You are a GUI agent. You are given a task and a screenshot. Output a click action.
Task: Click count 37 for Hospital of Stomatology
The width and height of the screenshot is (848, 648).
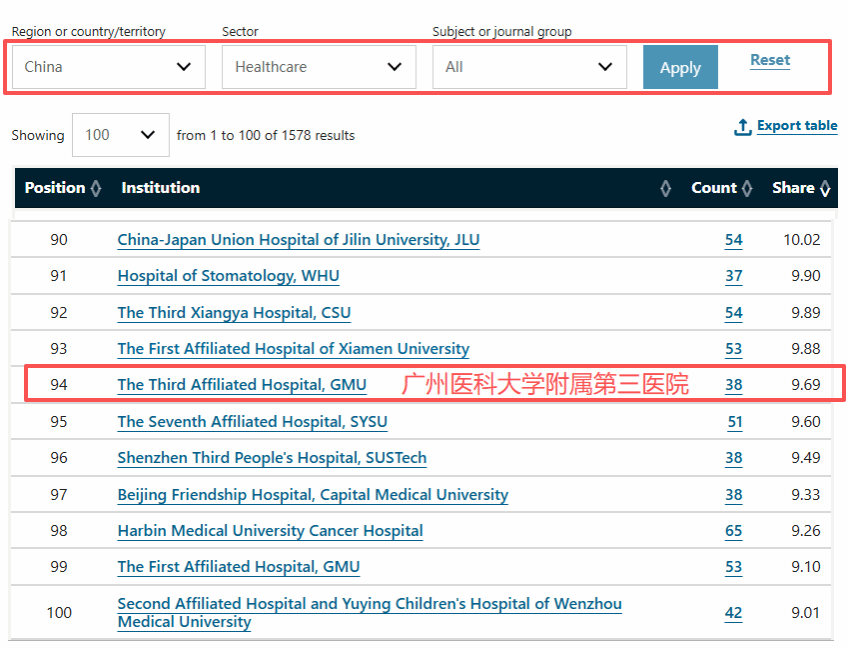pyautogui.click(x=734, y=276)
